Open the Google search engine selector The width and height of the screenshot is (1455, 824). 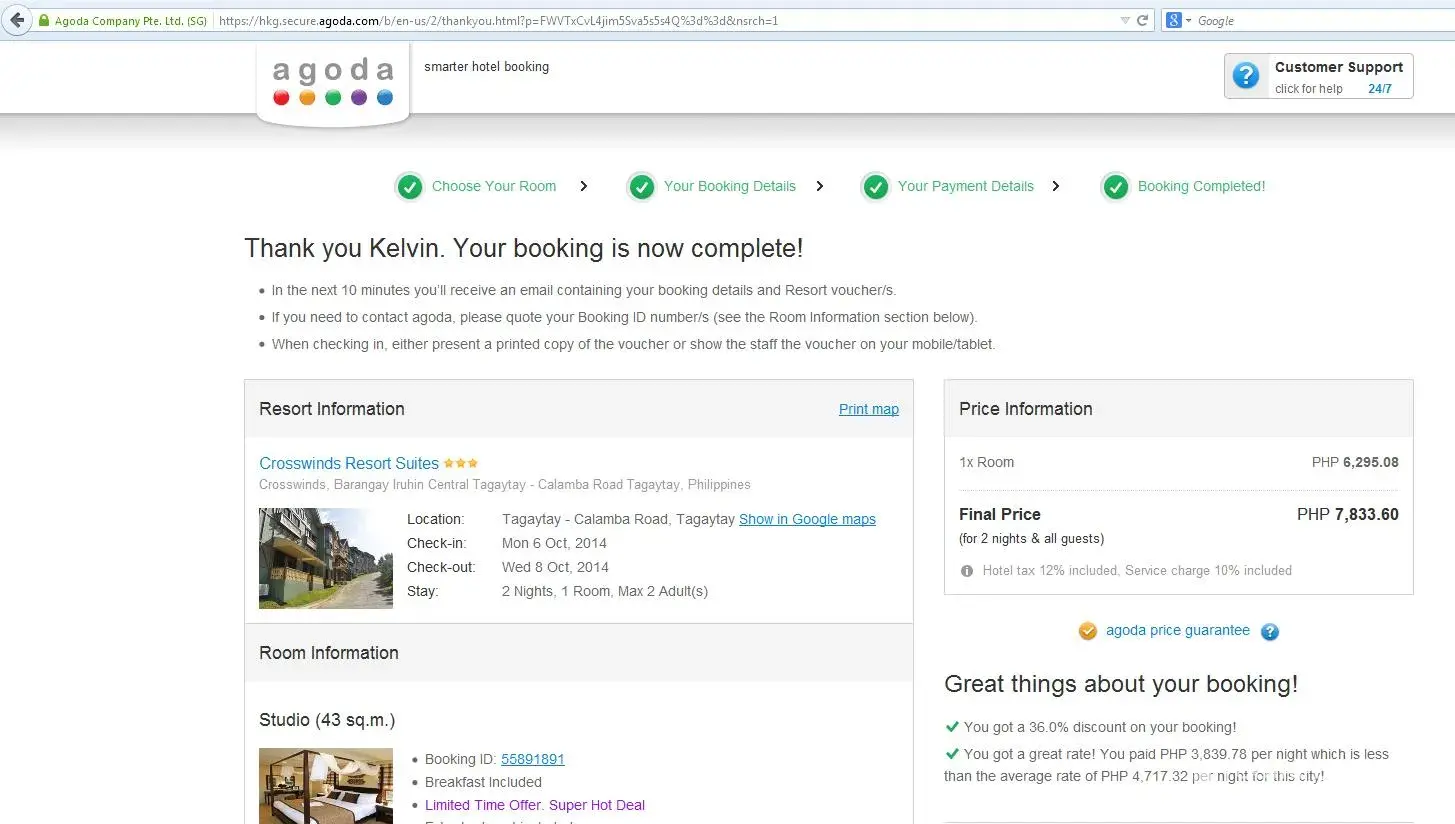(x=1178, y=20)
